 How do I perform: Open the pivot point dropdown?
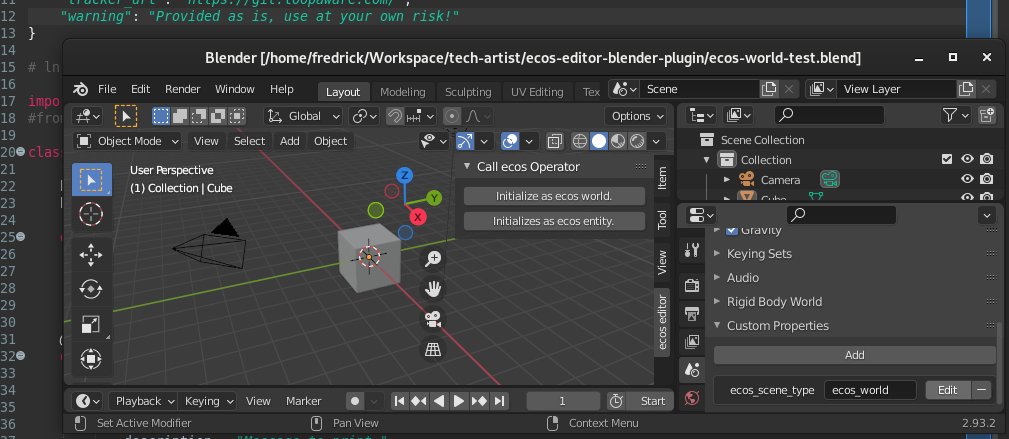[364, 117]
